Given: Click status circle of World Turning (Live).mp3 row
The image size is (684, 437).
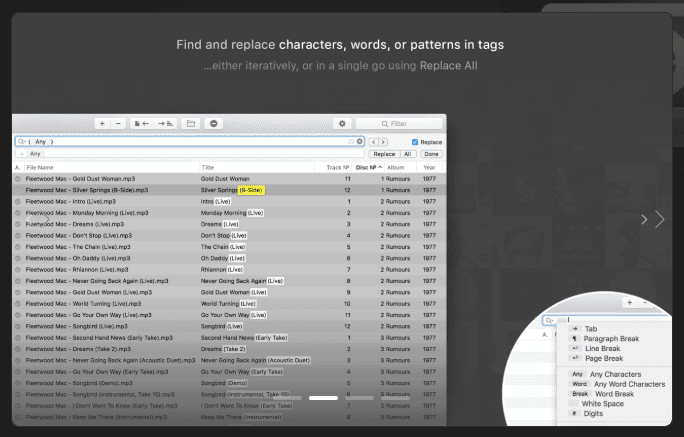Looking at the screenshot, I should 18,304.
